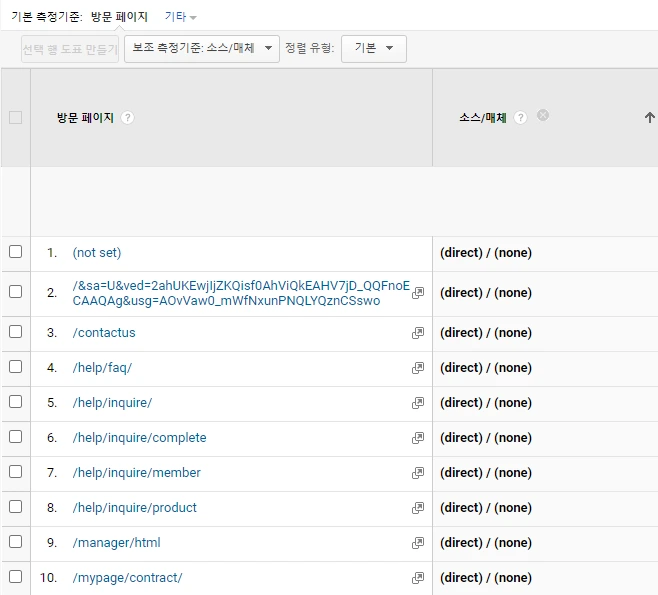Screen dimensions: 658x595
Task: Open external link icon for /contactus row
Action: 418,333
